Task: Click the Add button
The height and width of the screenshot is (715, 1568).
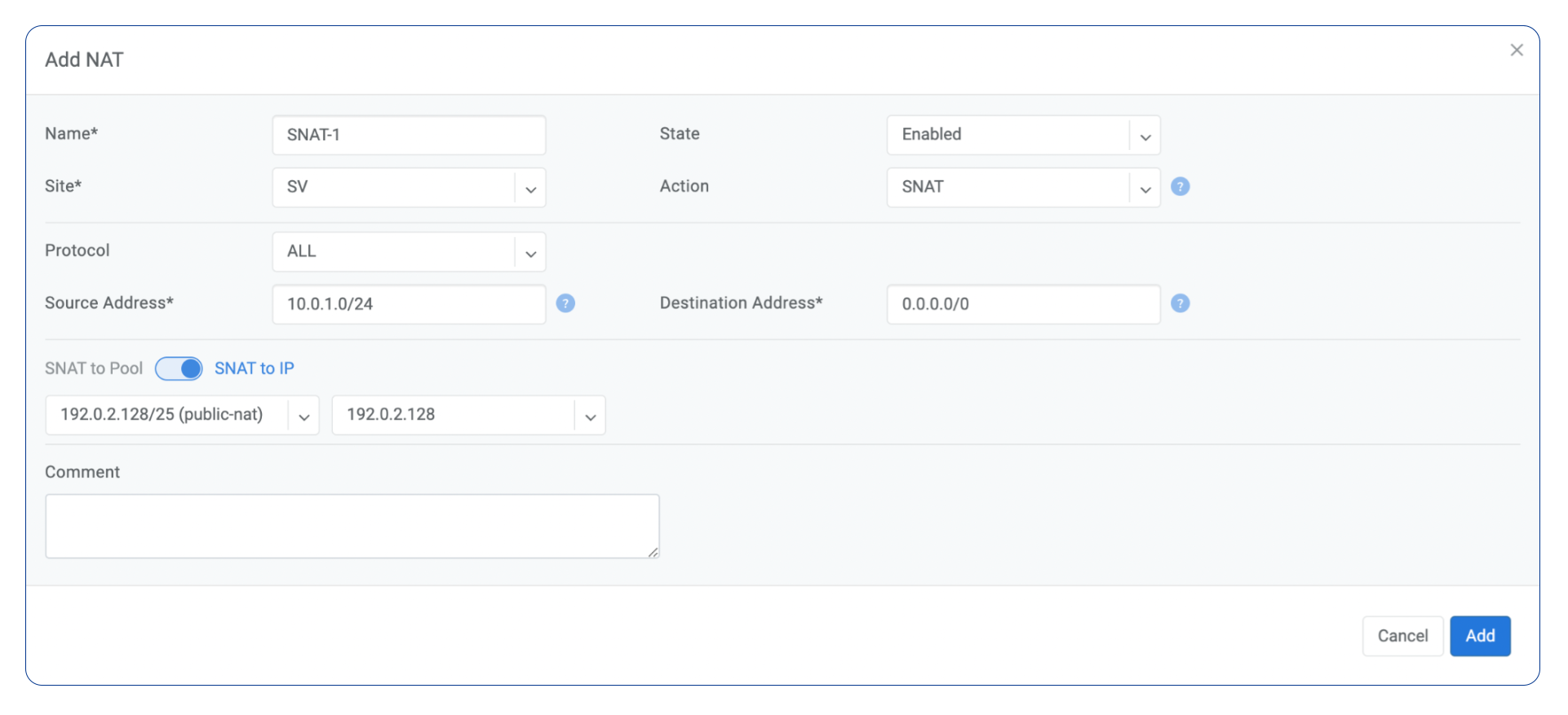Action: [1479, 636]
